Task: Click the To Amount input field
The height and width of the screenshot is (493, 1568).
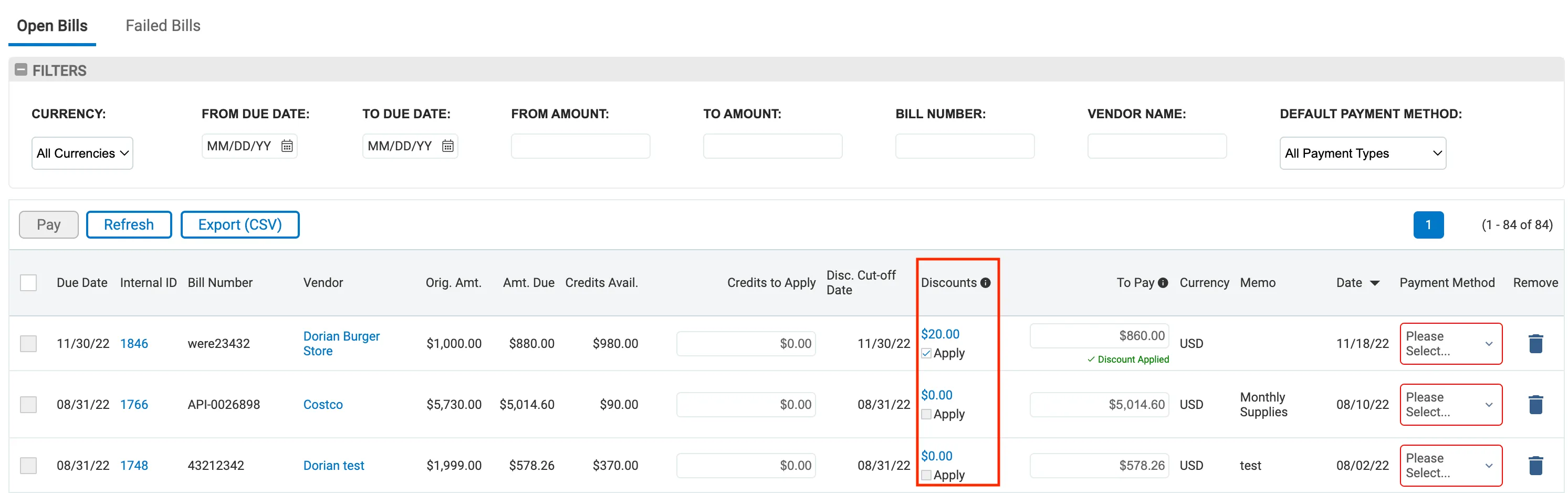Action: point(772,146)
